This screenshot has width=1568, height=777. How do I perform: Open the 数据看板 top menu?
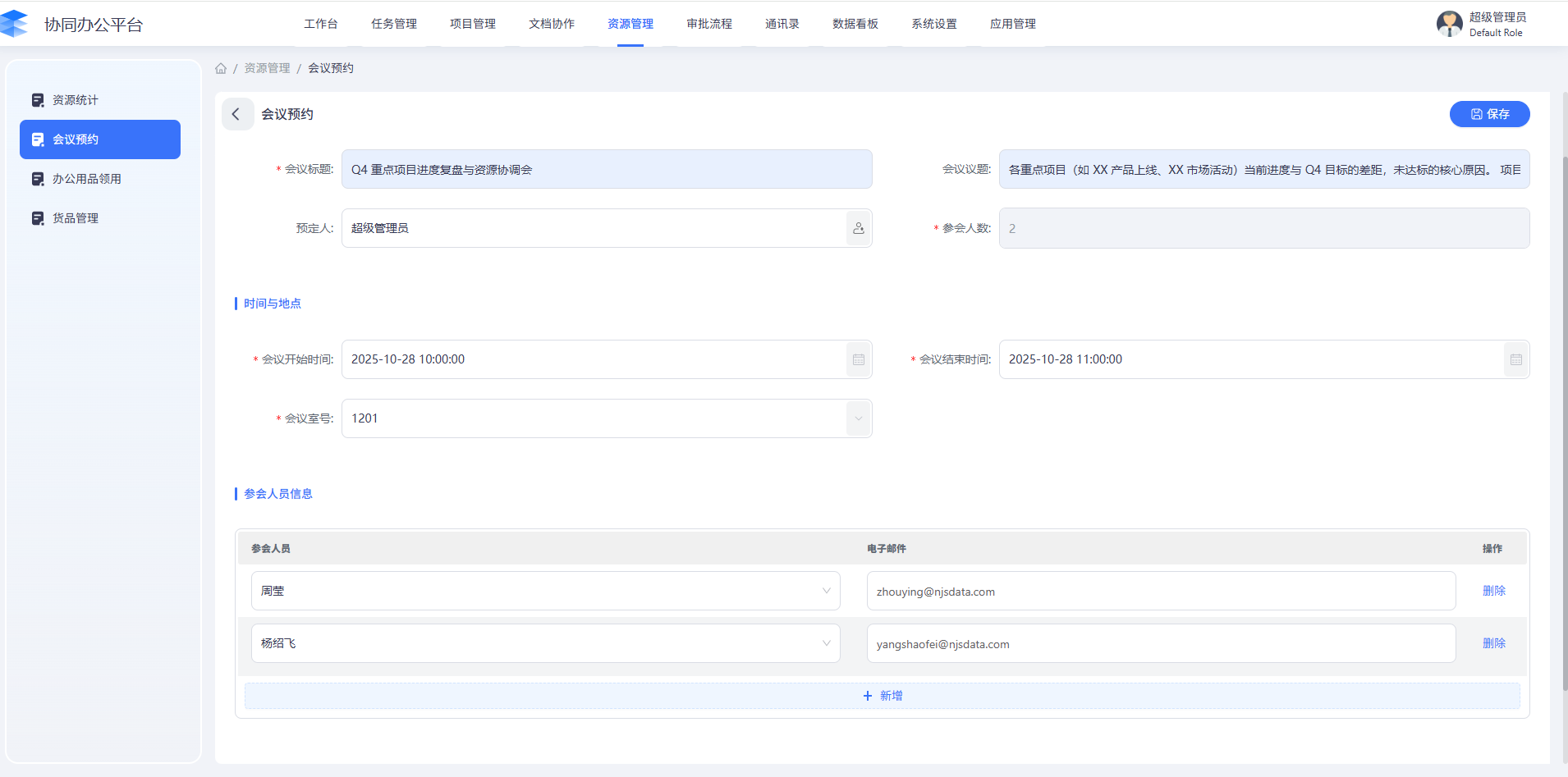pos(855,24)
